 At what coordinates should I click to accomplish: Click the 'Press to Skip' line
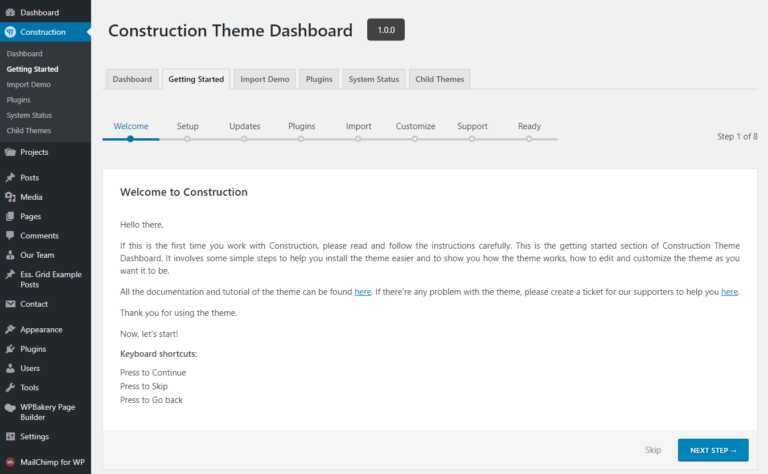(x=144, y=386)
